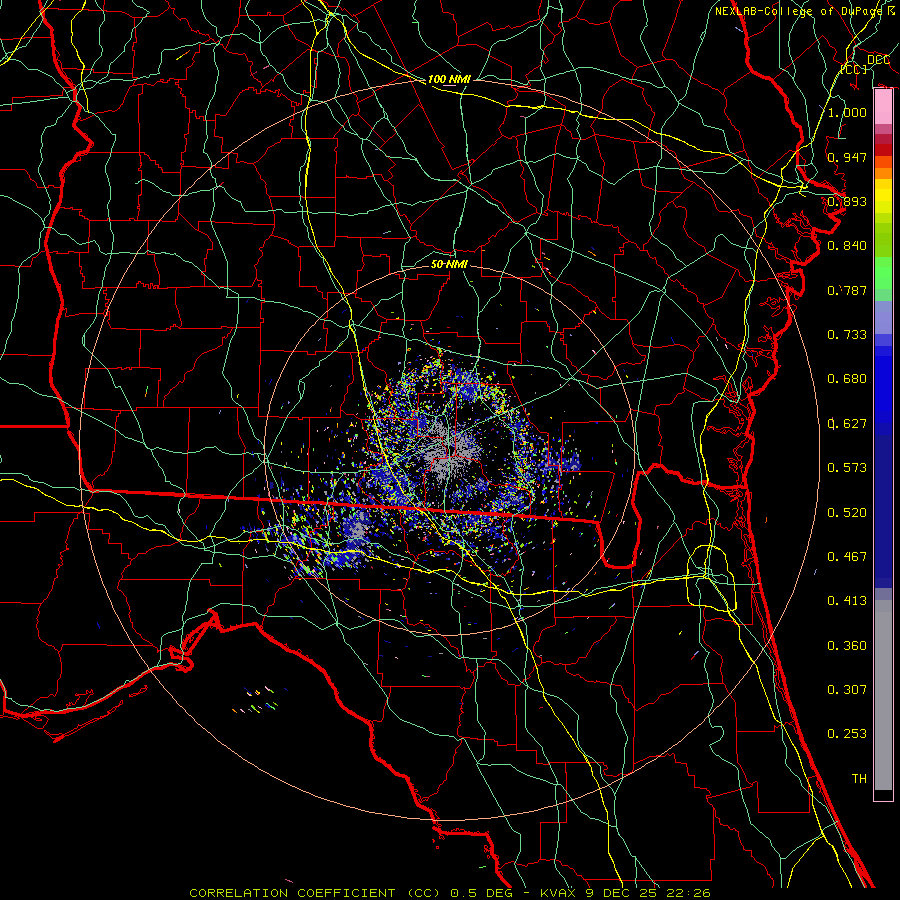
Task: Click the 1.000 scale value
Action: [847, 112]
